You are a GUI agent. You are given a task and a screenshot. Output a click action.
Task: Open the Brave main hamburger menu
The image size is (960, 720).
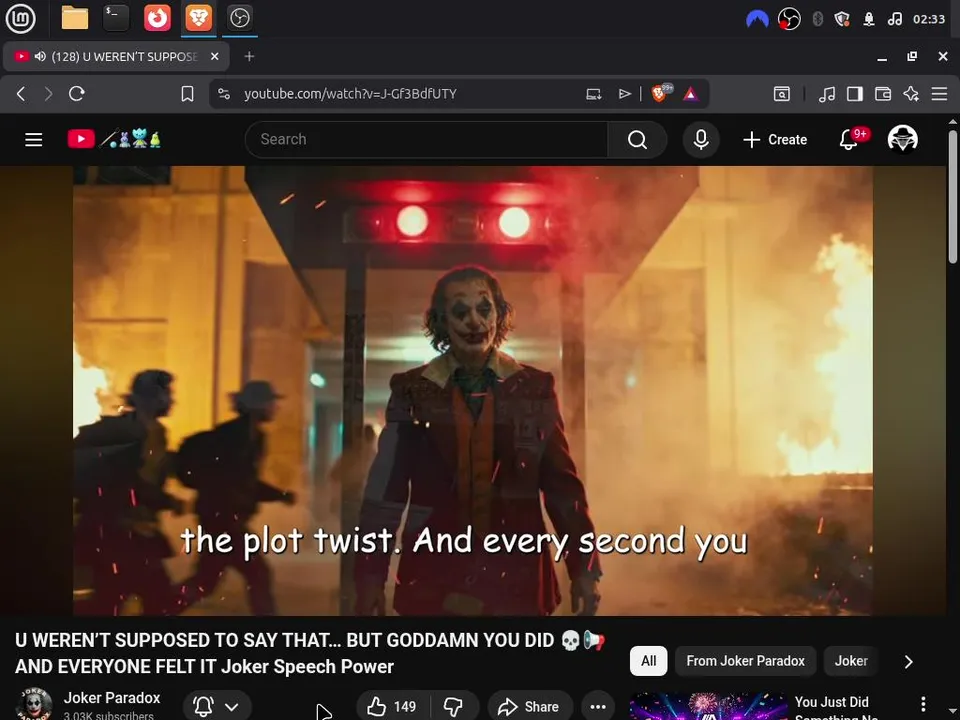click(939, 94)
